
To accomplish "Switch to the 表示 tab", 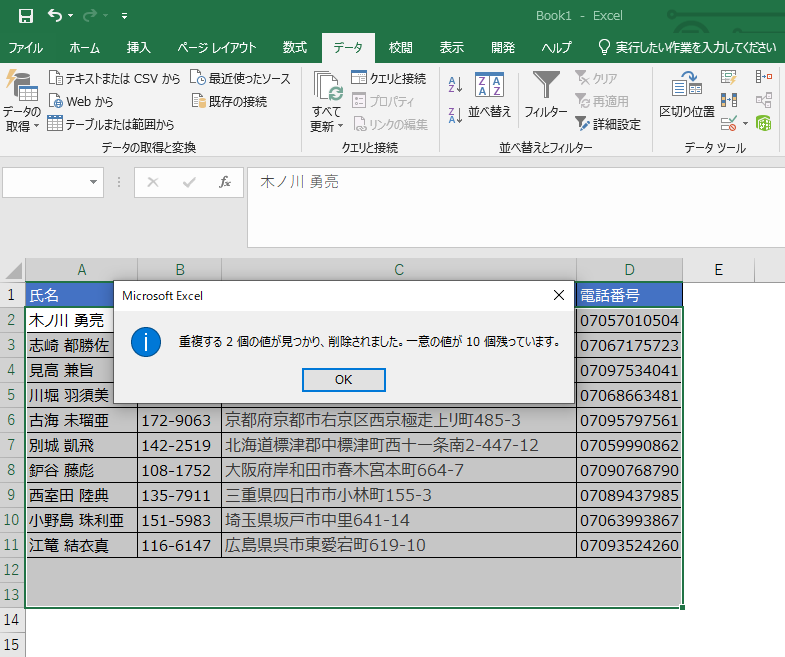I will point(452,48).
